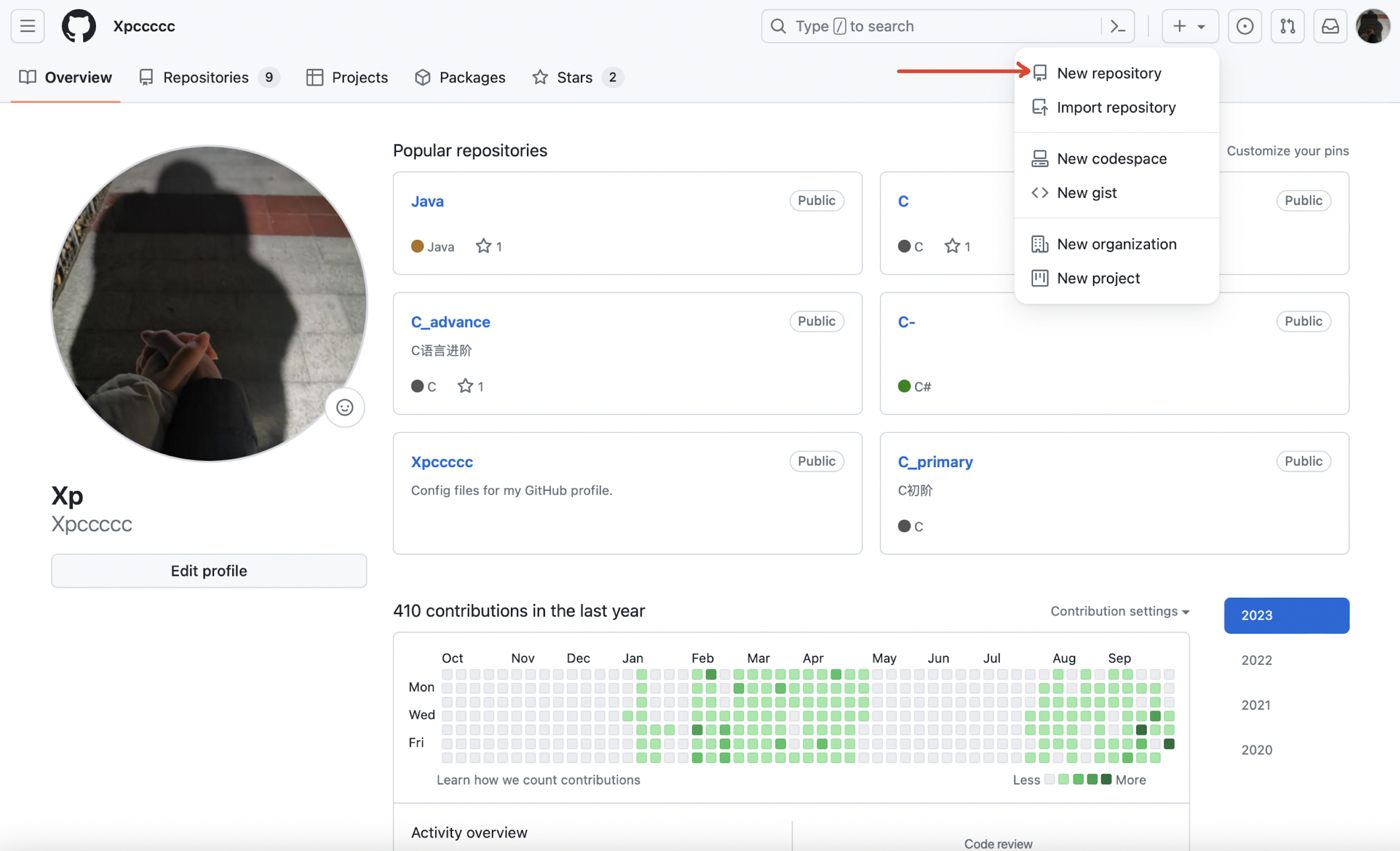Screen dimensions: 1400x851
Task: Open user avatar menu in header
Action: [x=1373, y=26]
